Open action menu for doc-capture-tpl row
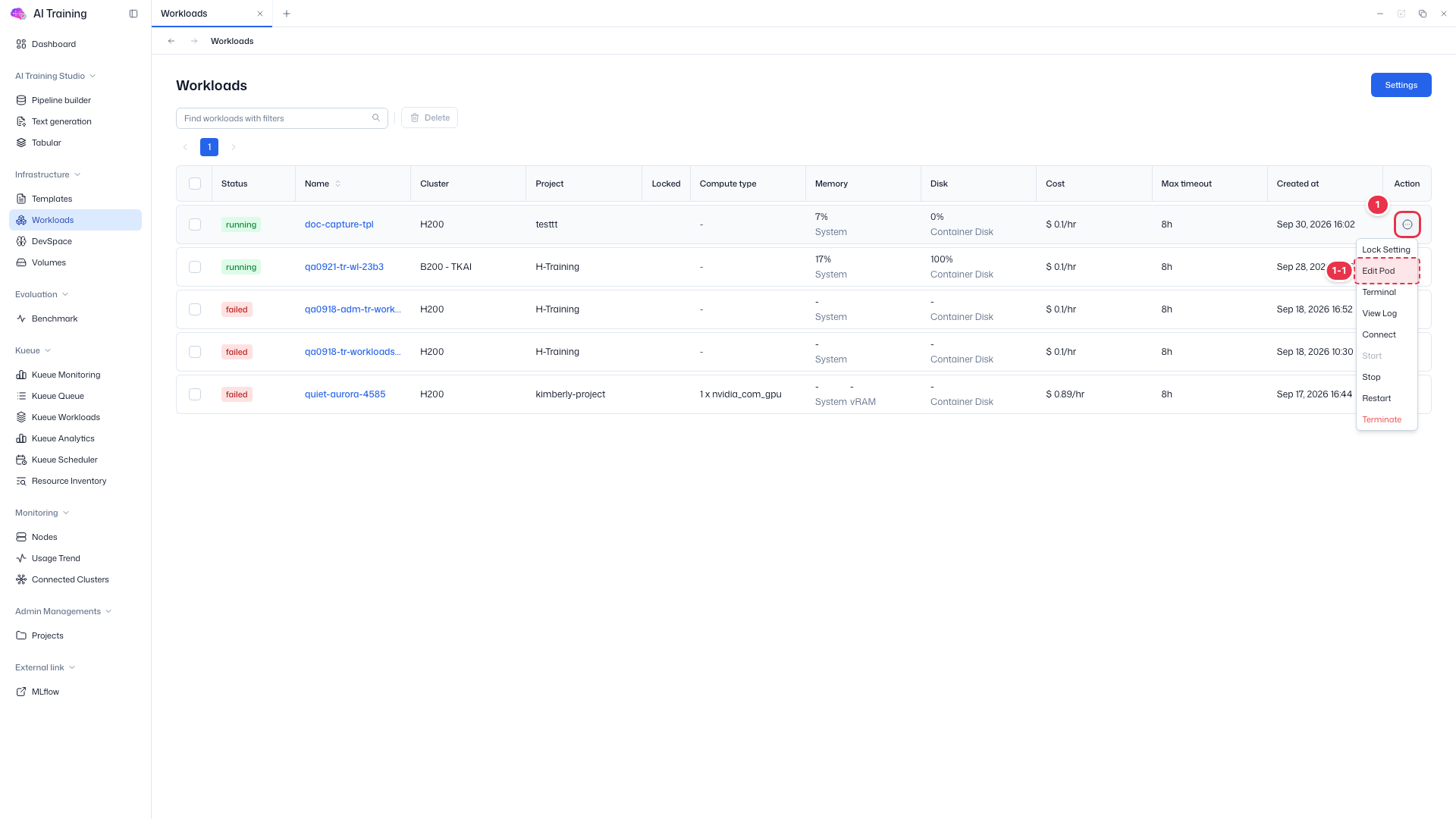 click(x=1407, y=224)
